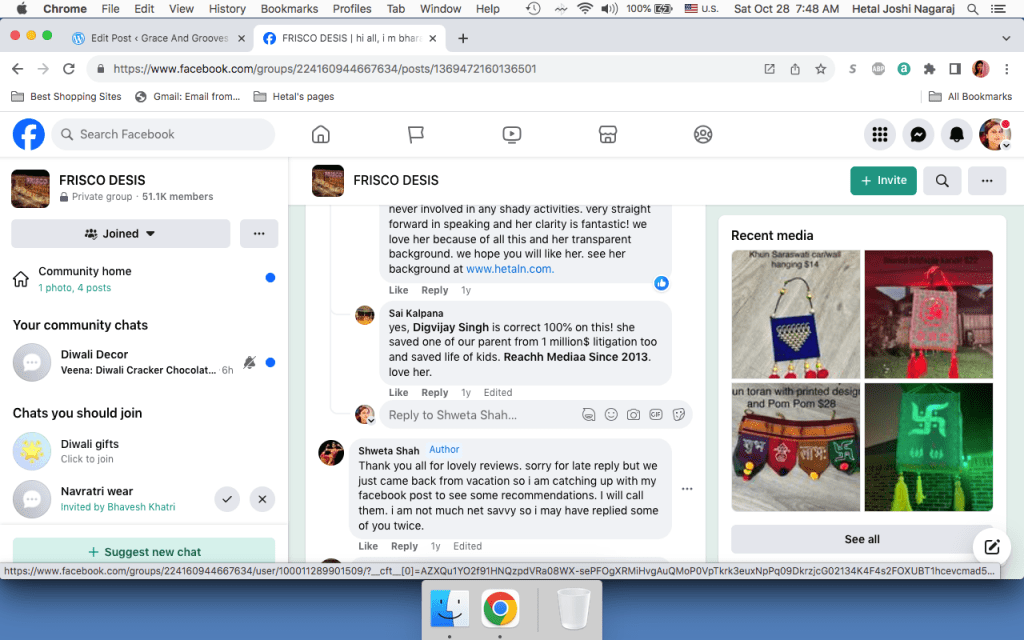Open Messenger chat icon
This screenshot has height=640, width=1024.
918,134
